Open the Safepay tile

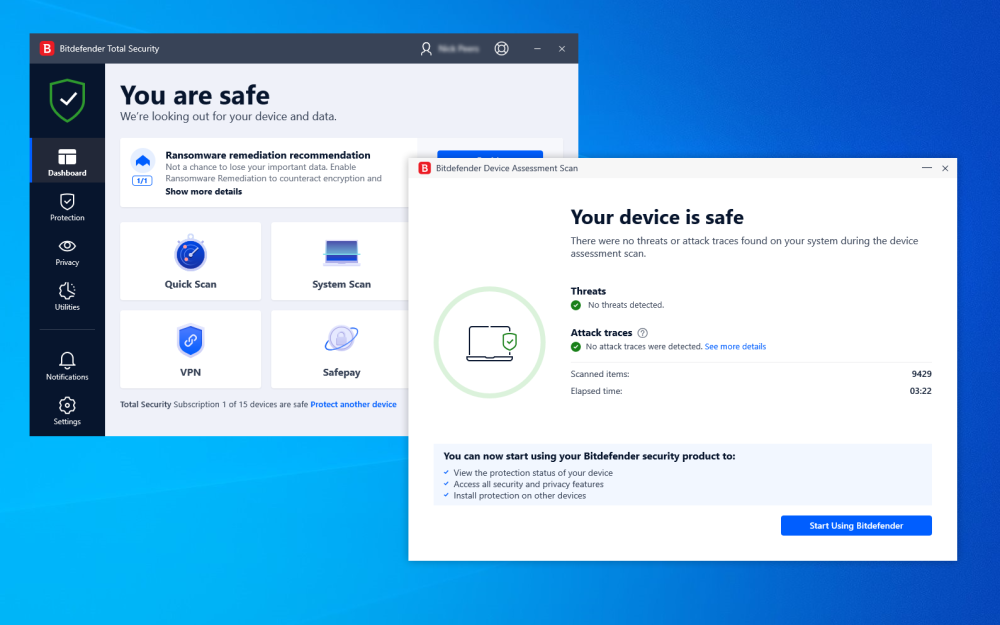[x=341, y=349]
